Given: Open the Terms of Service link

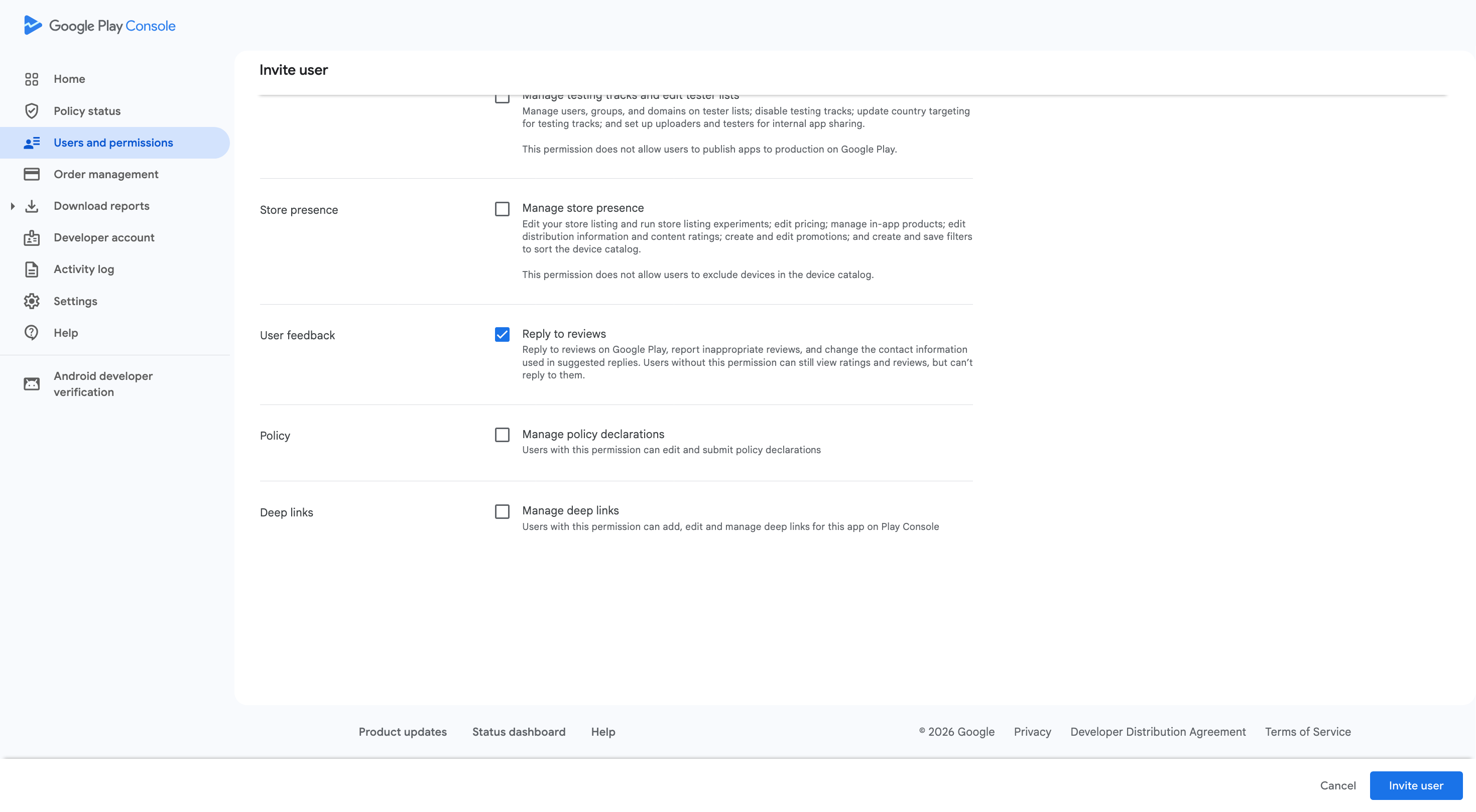Looking at the screenshot, I should click(x=1307, y=732).
